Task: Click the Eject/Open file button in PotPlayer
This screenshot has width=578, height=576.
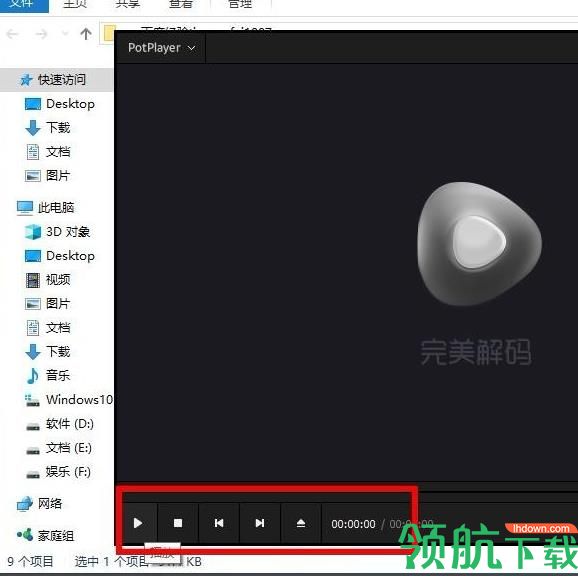Action: (x=301, y=523)
